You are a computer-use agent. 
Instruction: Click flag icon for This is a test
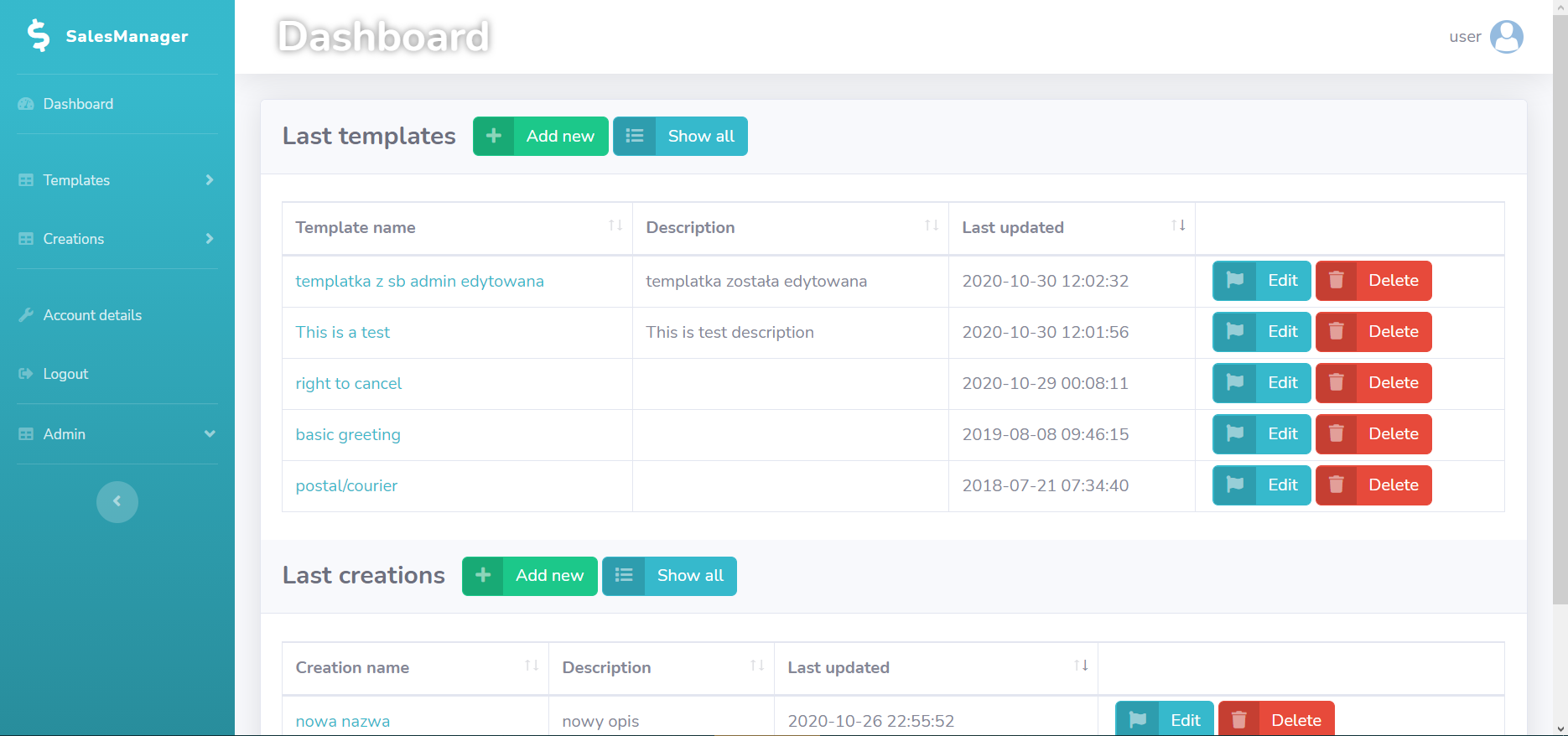click(x=1235, y=332)
